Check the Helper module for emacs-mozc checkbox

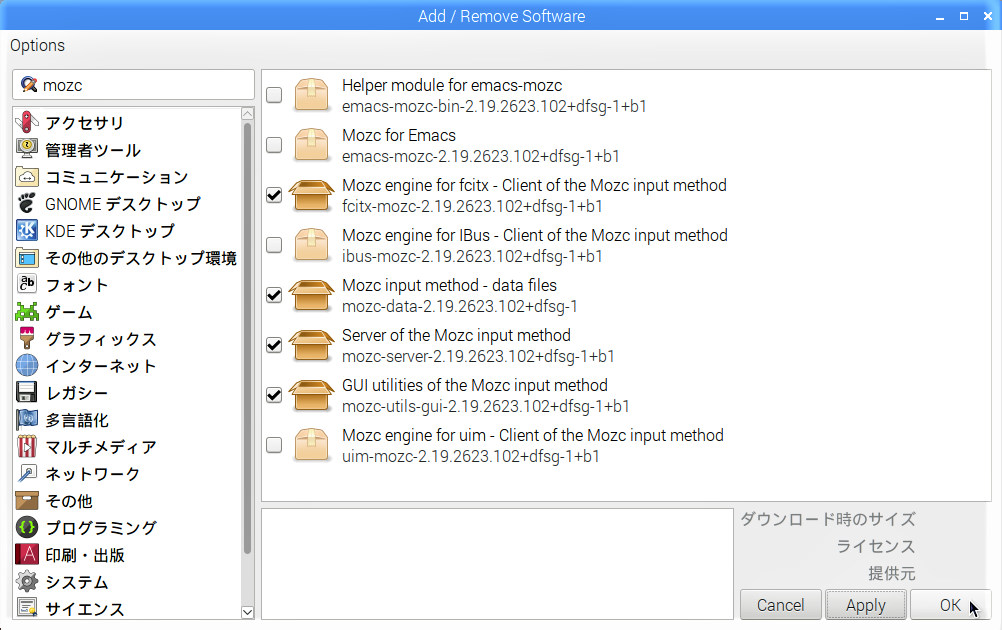[x=274, y=95]
